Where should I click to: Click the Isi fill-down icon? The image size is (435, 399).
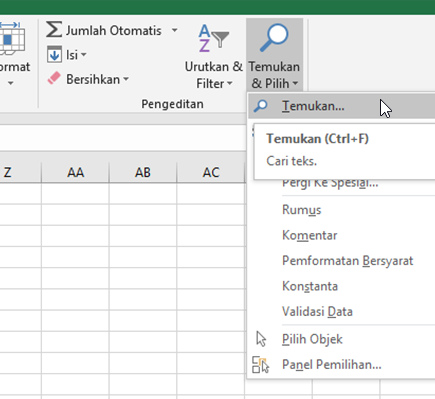pos(54,54)
